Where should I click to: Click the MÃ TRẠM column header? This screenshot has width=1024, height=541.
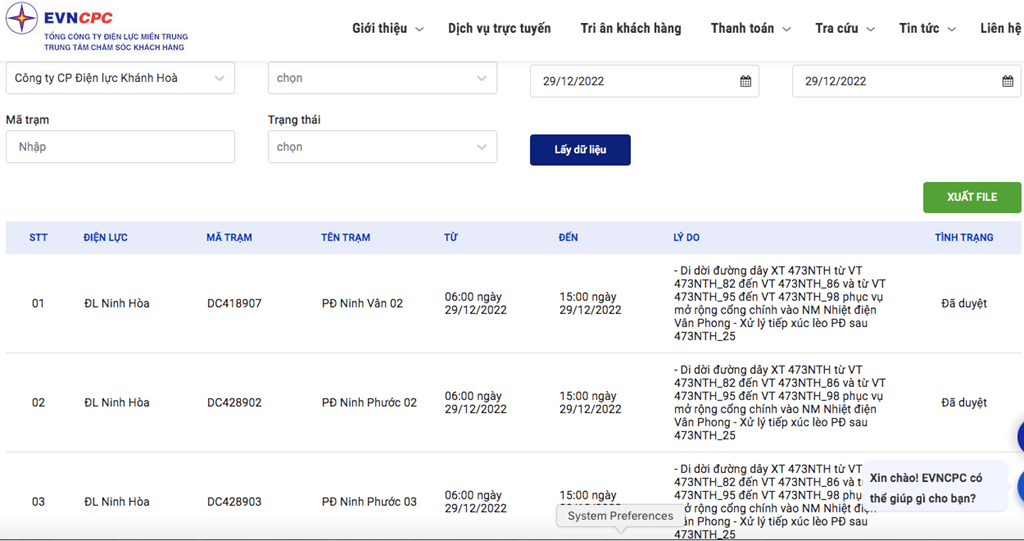click(229, 238)
